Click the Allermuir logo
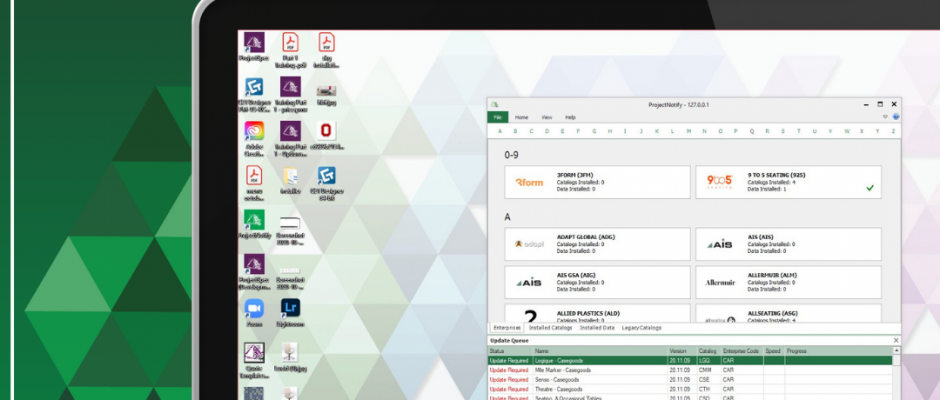Viewport: 940px width, 400px height. pos(719,282)
